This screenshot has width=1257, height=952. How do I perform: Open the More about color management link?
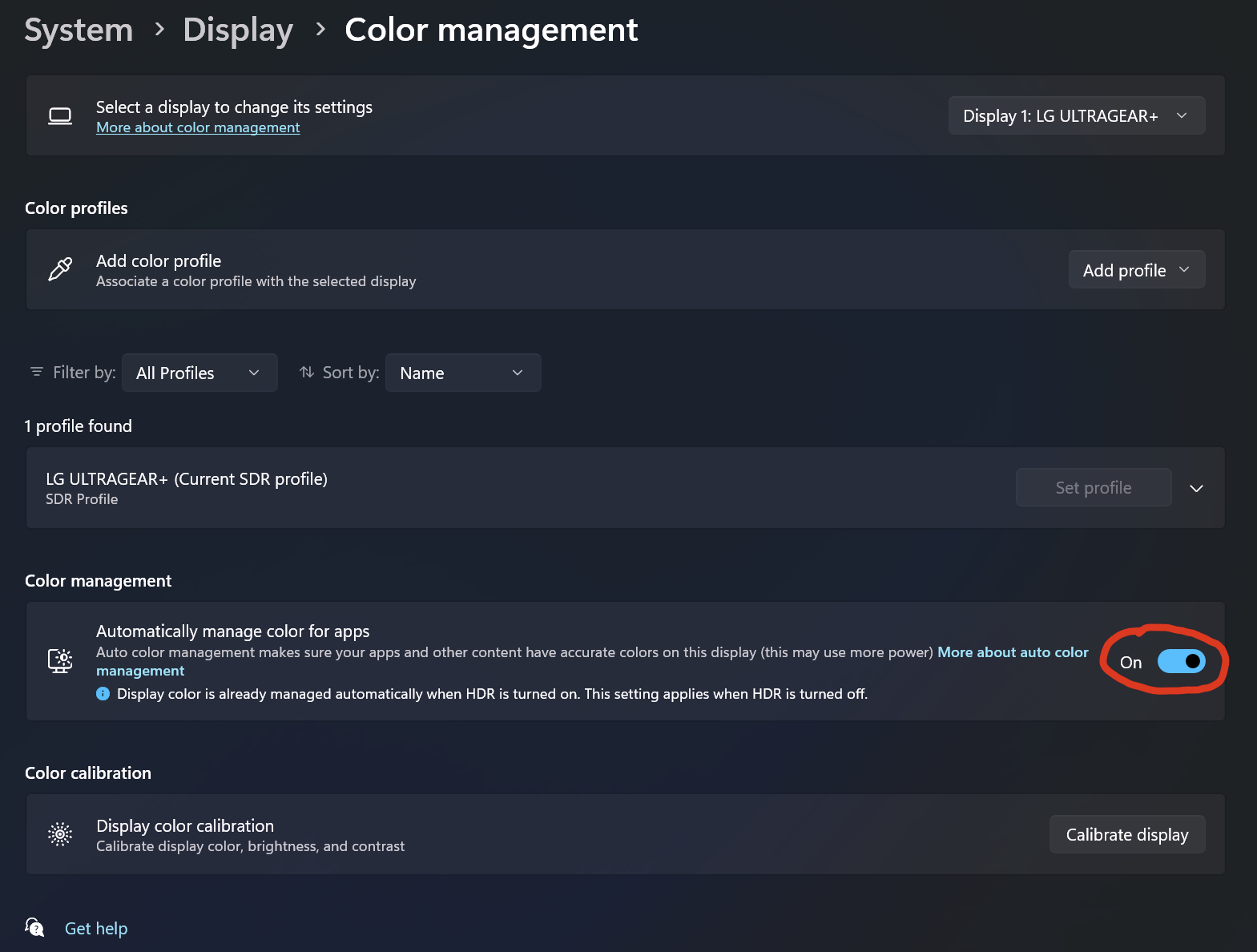198,127
